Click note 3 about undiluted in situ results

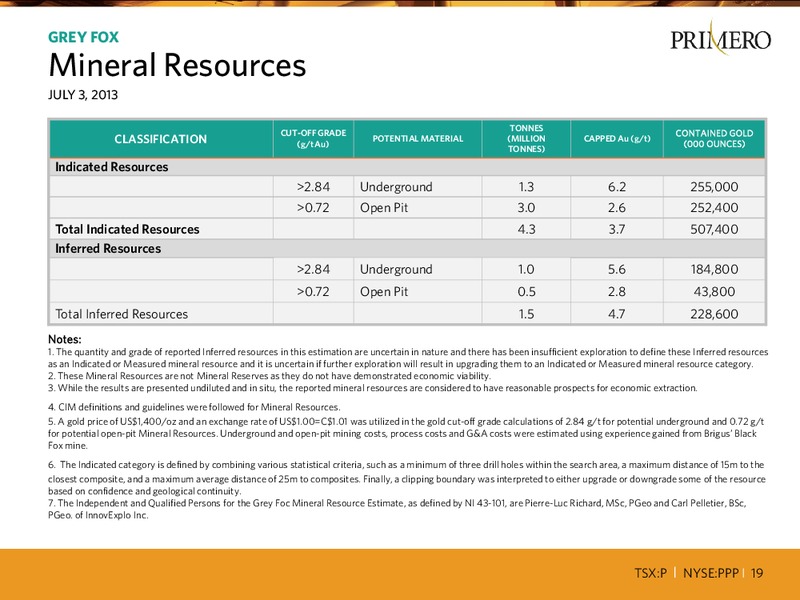[x=372, y=388]
